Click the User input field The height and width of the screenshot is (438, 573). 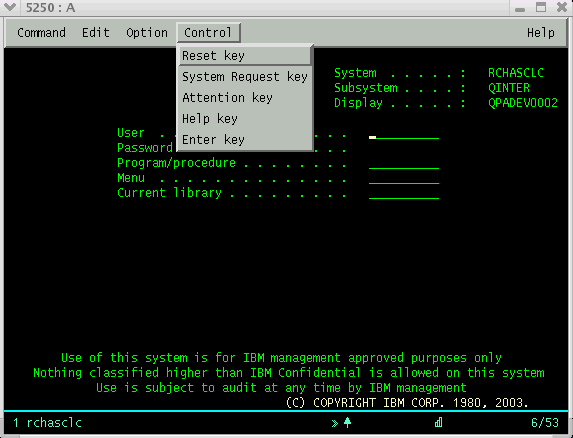(x=404, y=134)
